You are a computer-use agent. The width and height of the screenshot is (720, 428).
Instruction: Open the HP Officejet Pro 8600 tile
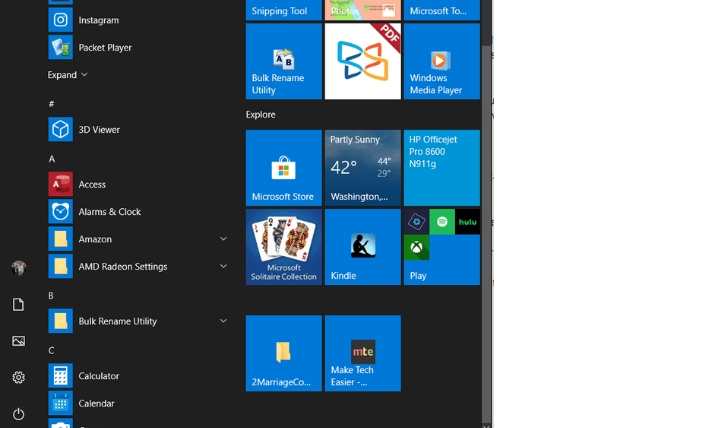pyautogui.click(x=442, y=168)
